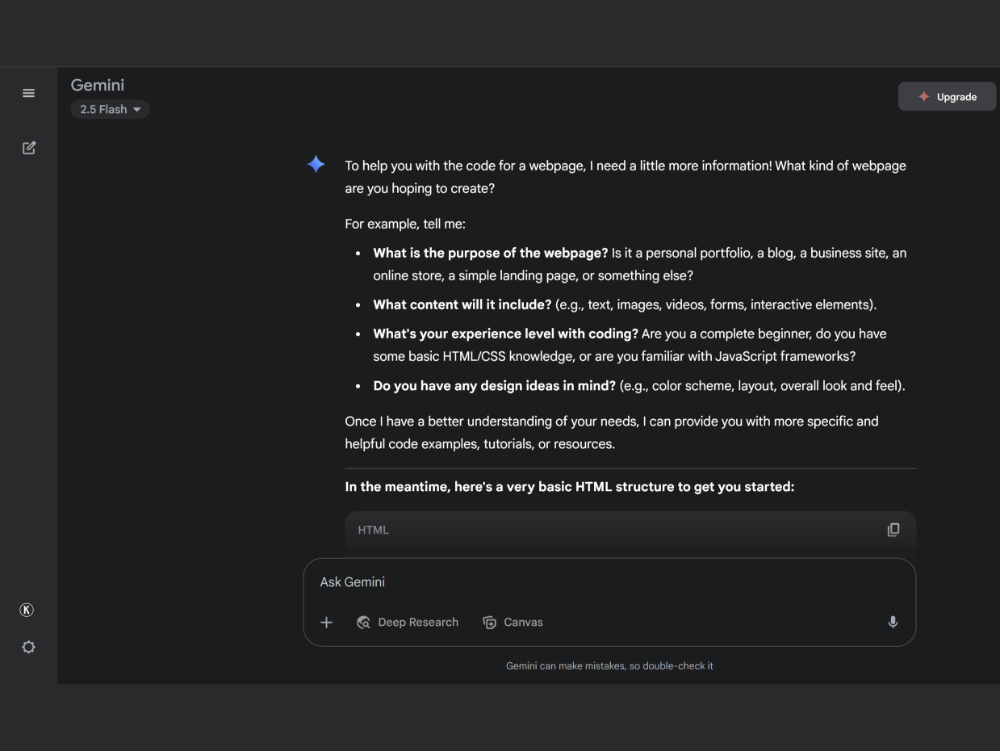Click 'Do you have any design ideas in mind?'
Viewport: 1000px width, 751px height.
[494, 386]
